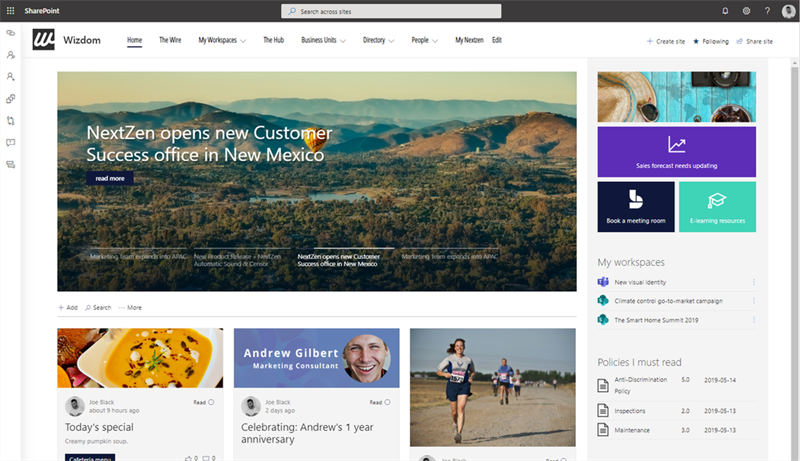This screenshot has width=800, height=461.
Task: Open options menu for New visual identity
Action: coord(754,282)
